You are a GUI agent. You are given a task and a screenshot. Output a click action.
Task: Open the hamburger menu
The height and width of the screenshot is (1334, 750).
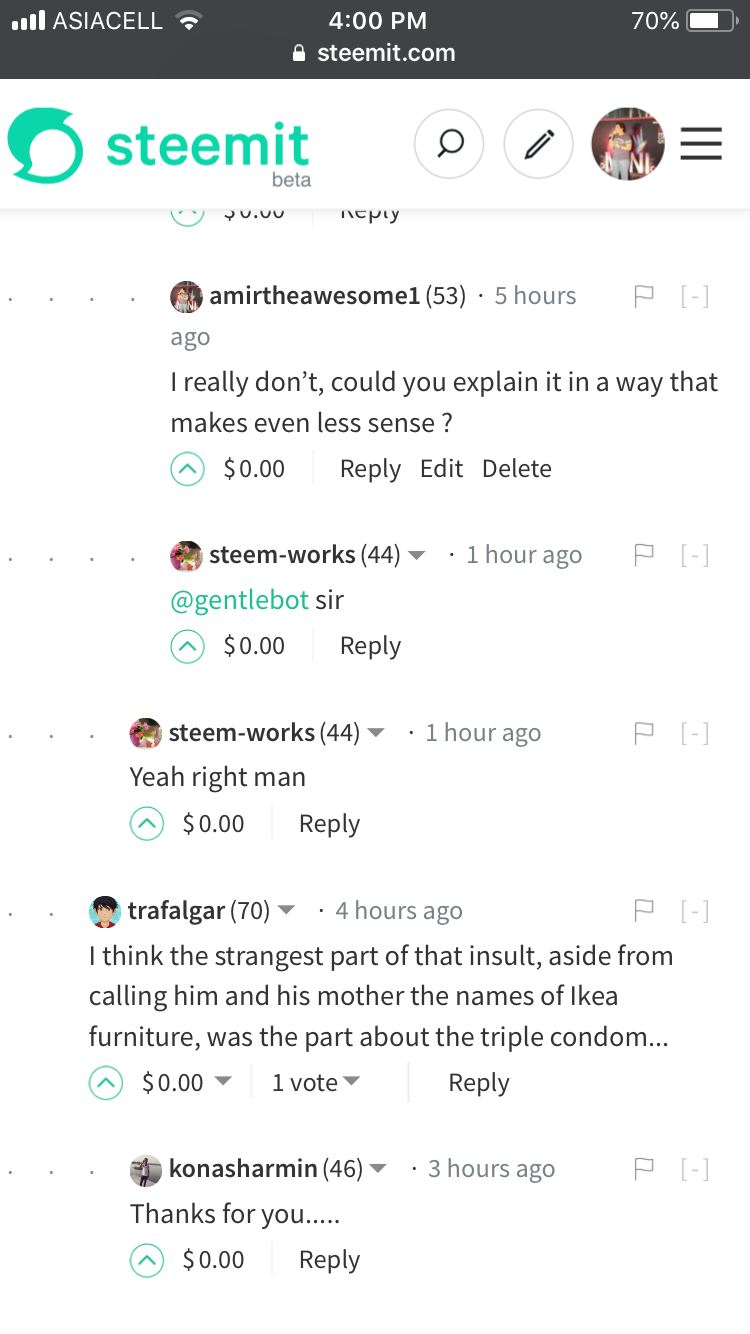[x=701, y=145]
